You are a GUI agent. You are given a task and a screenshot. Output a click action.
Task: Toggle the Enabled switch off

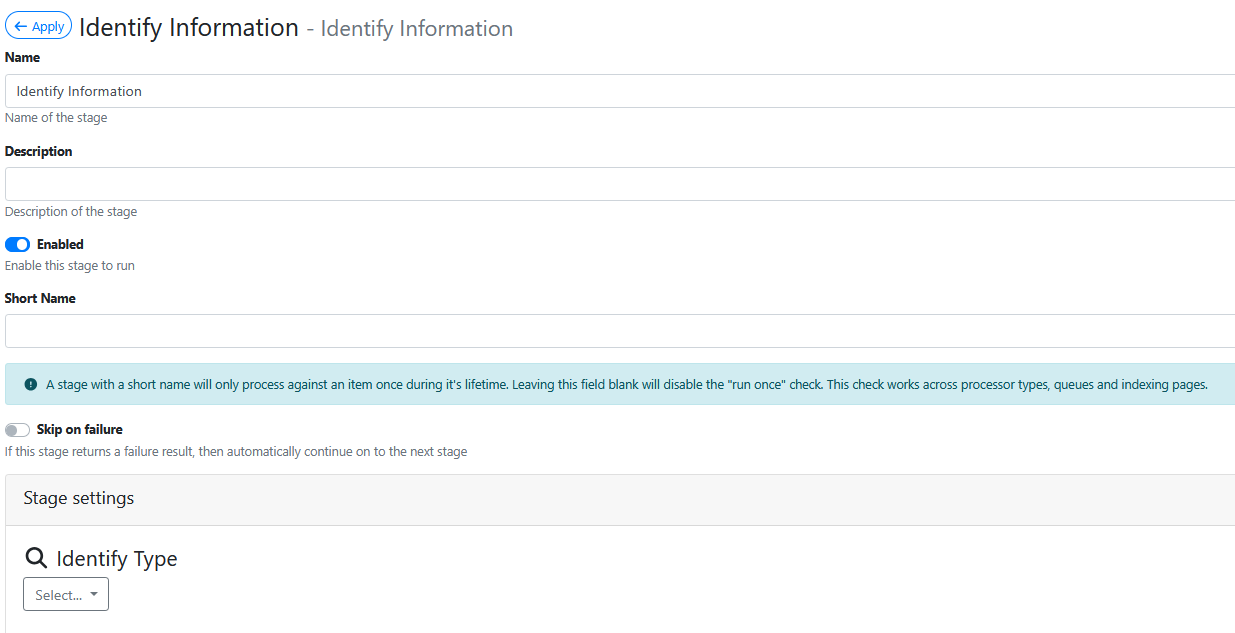(18, 244)
